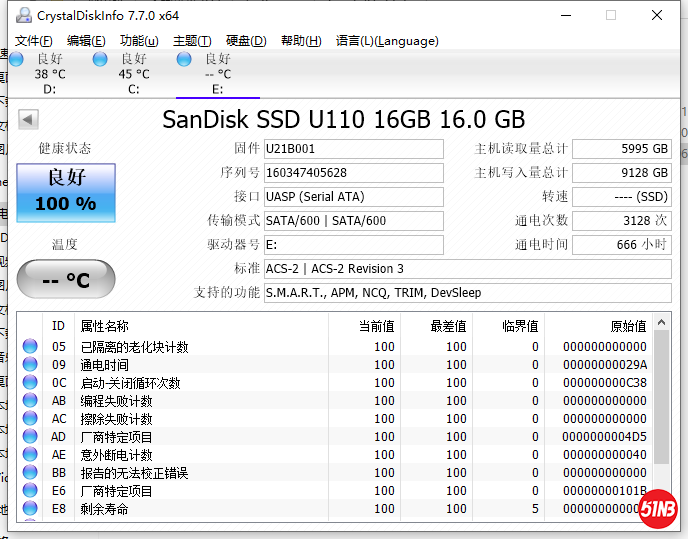This screenshot has height=539, width=688.
Task: Select the C: drive status orb
Action: point(100,60)
